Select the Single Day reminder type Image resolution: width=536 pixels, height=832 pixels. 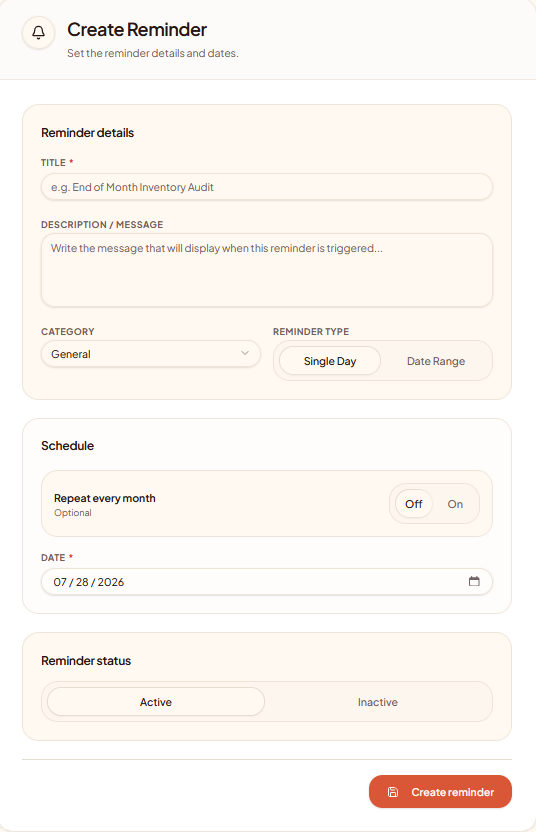(x=330, y=361)
